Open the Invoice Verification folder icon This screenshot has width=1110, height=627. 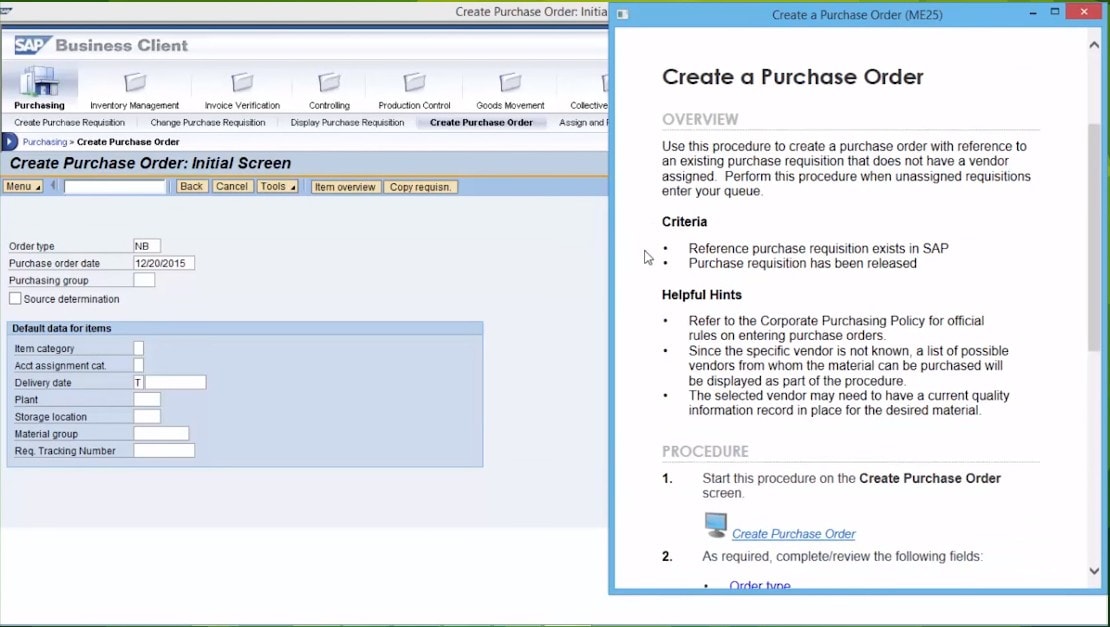(x=242, y=82)
